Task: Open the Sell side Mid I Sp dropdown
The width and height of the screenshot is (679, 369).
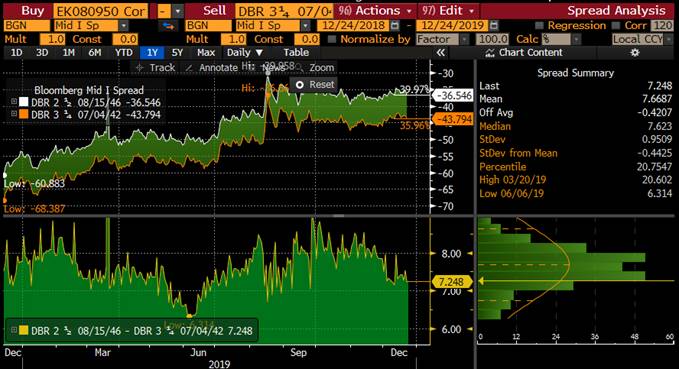Action: coord(306,26)
